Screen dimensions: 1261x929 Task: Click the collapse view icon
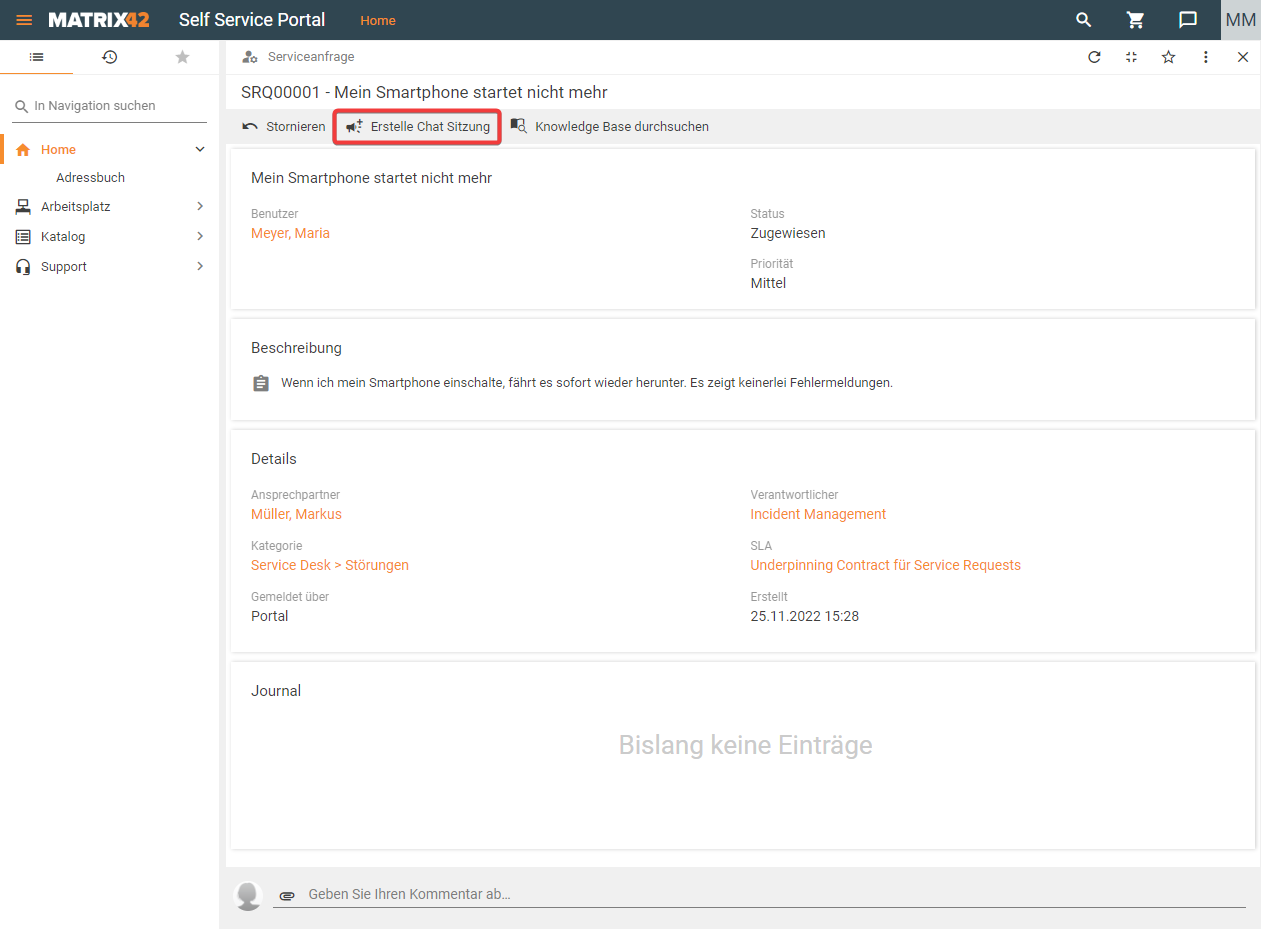point(1131,57)
